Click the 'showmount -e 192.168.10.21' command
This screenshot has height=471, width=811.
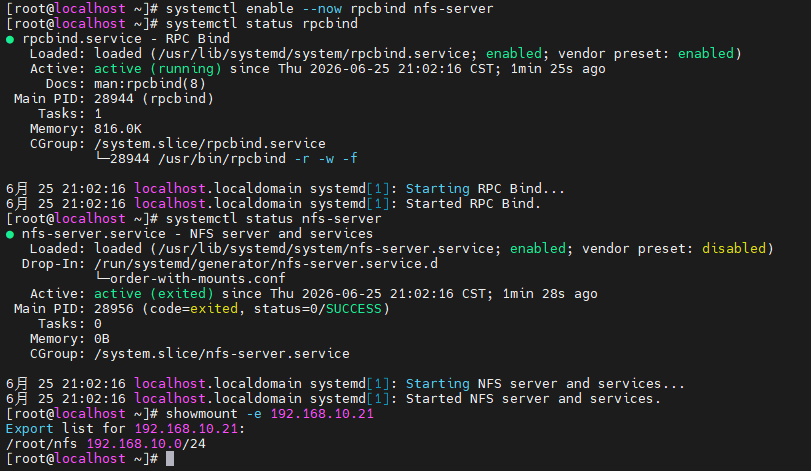(x=269, y=414)
